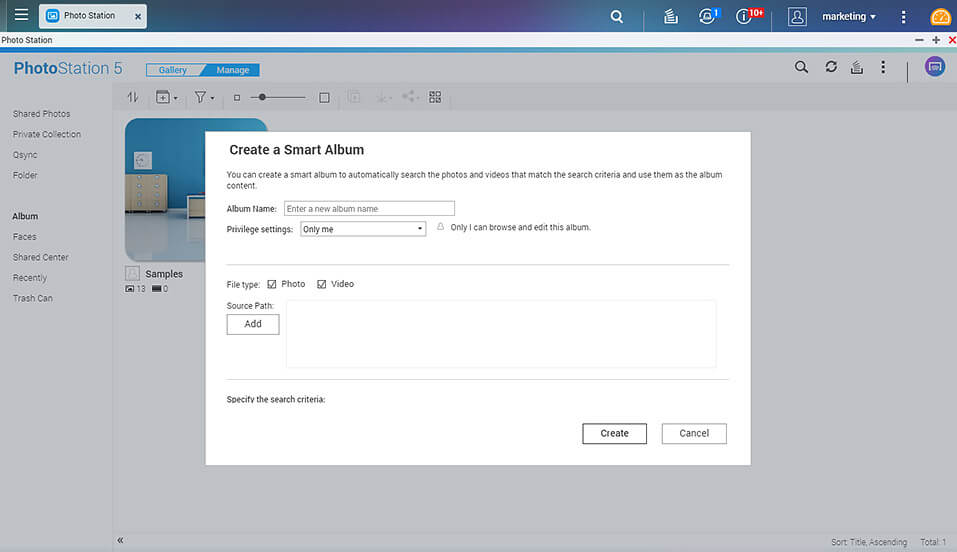This screenshot has height=552, width=957.
Task: Click the Samples album checkbox icon
Action: [x=132, y=273]
